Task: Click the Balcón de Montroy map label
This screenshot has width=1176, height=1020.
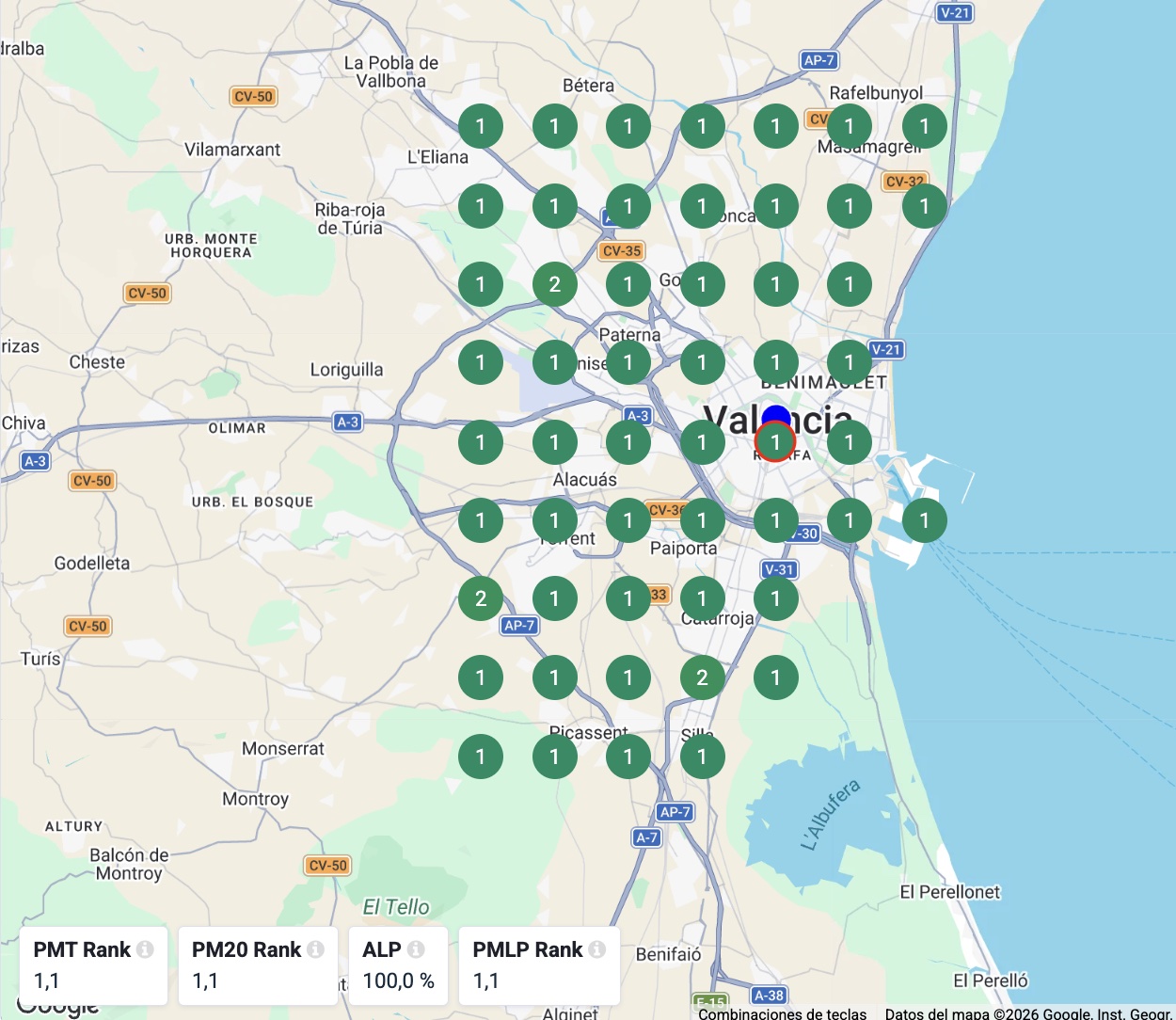Action: click(129, 864)
